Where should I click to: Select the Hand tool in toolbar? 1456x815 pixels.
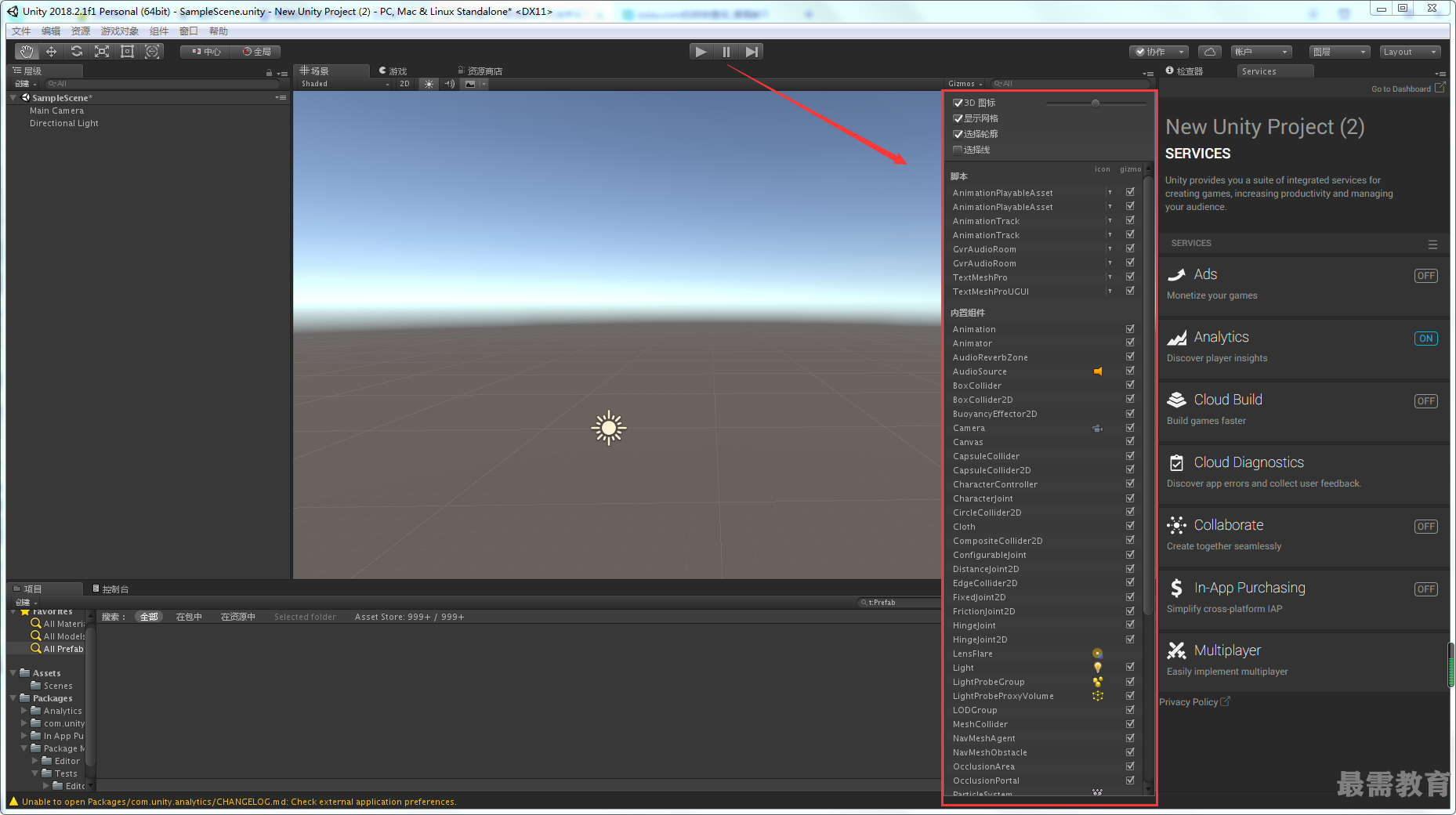27,52
